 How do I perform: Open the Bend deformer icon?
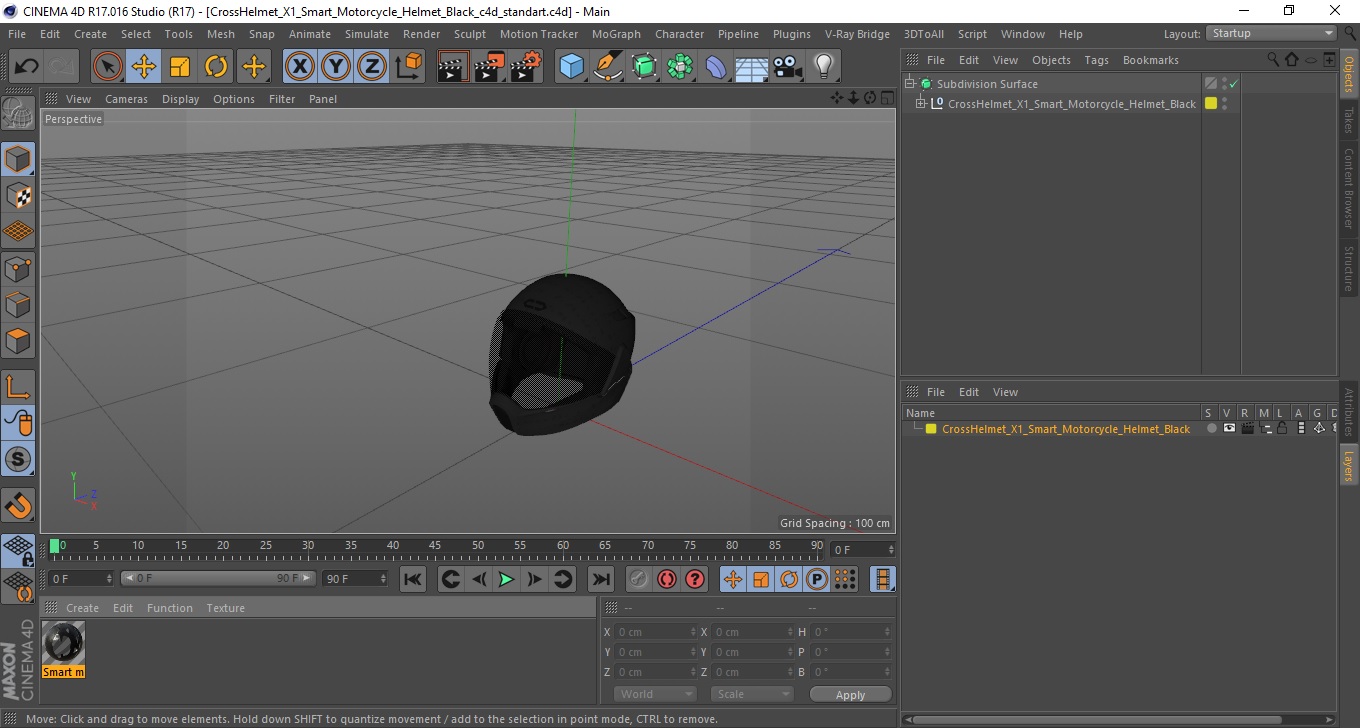coord(716,67)
